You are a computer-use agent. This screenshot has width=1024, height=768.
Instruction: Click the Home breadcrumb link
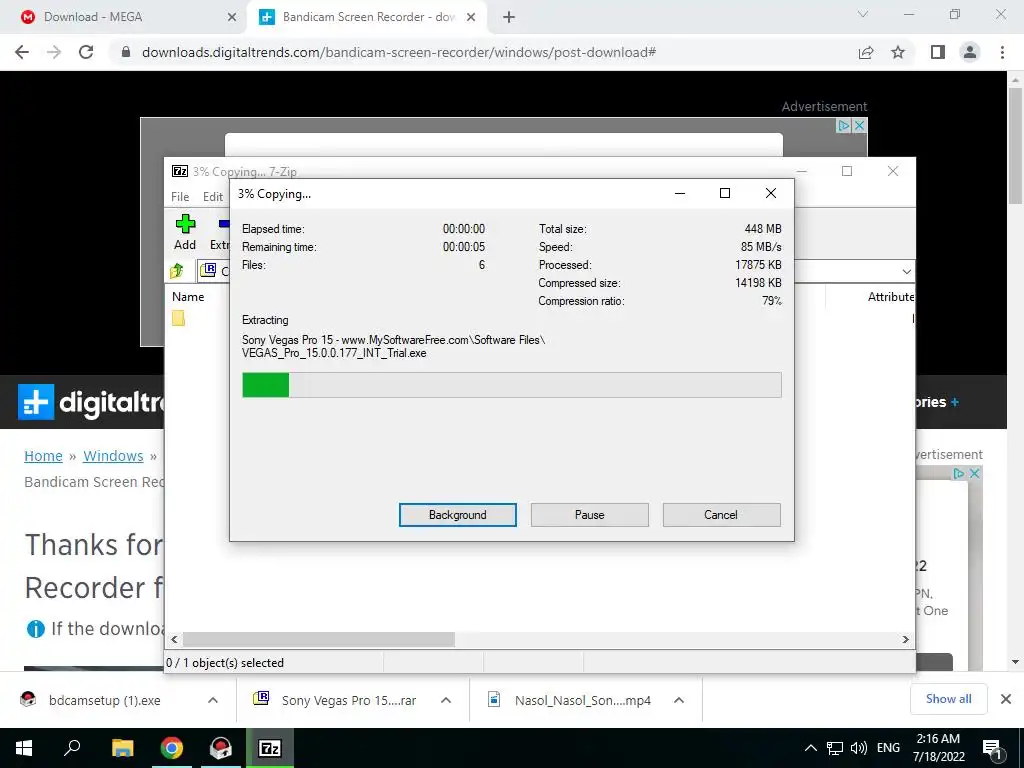point(43,456)
